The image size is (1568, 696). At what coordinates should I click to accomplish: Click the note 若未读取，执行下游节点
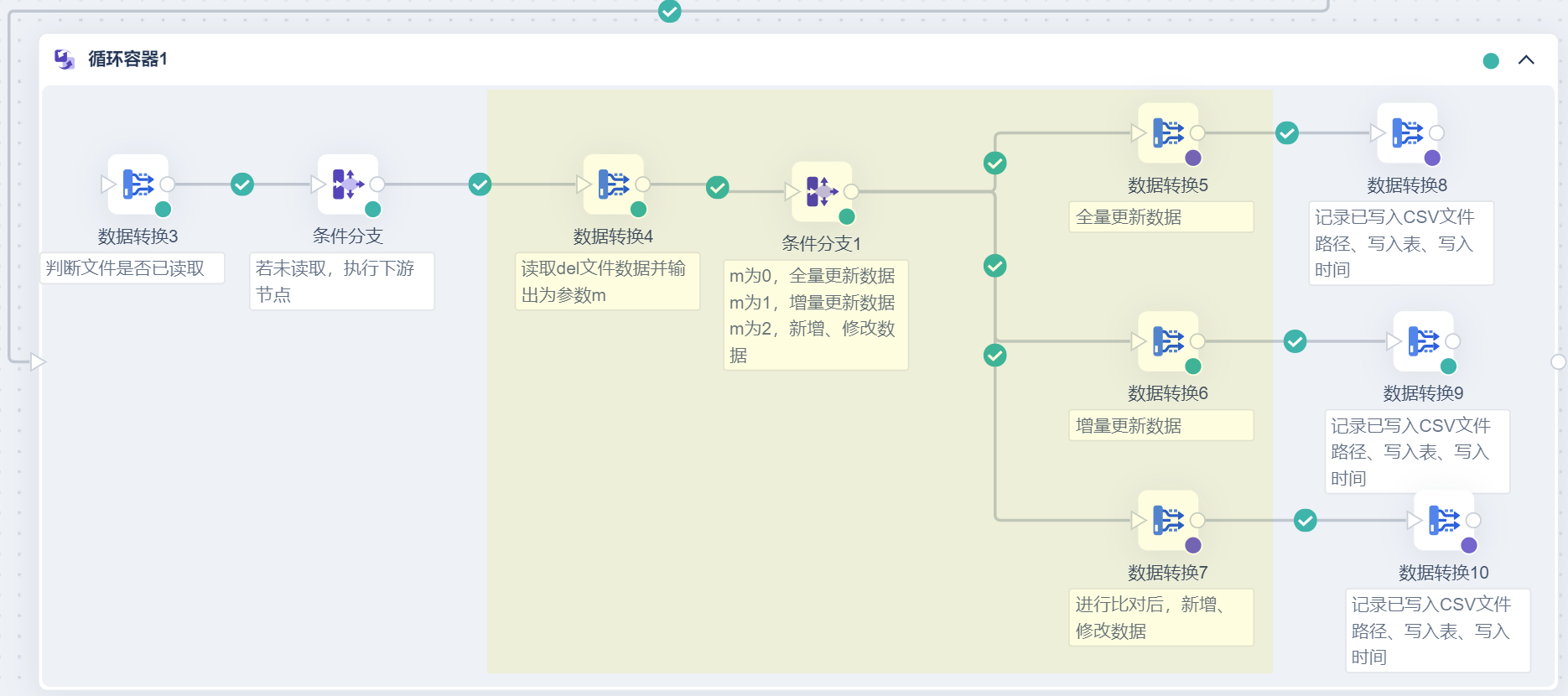(x=342, y=282)
